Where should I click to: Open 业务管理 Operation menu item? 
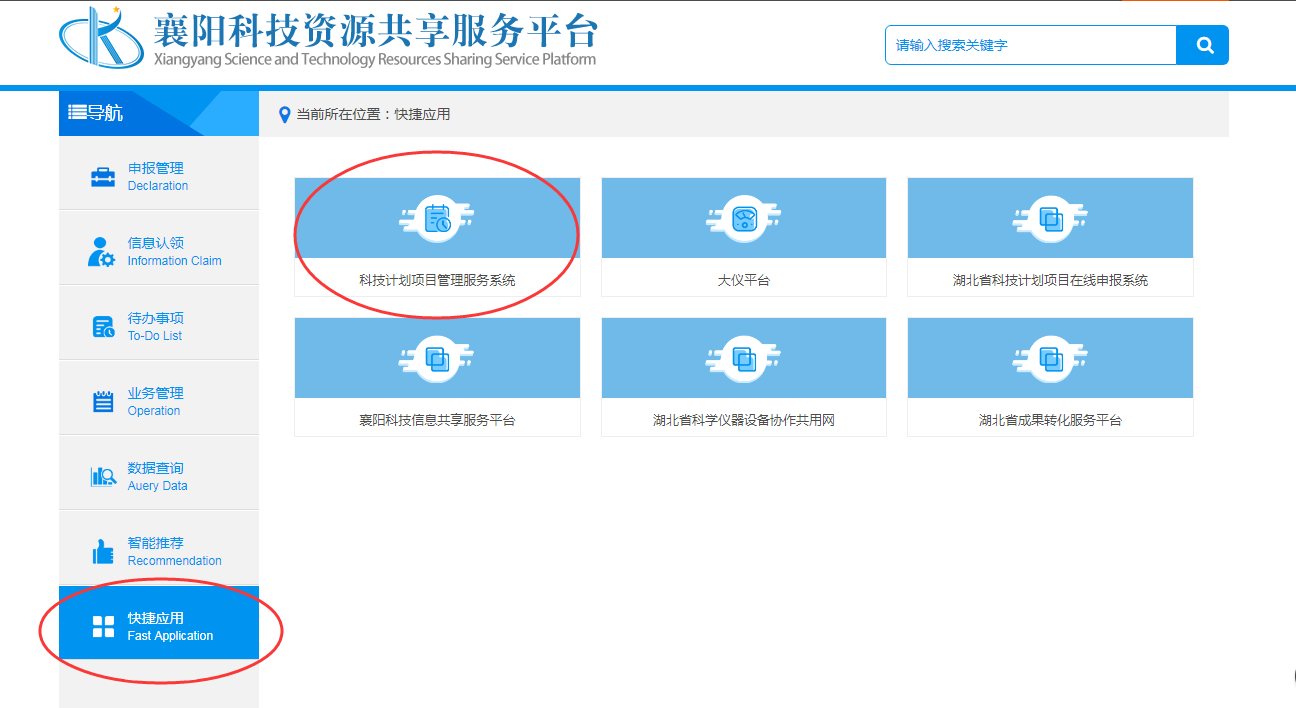[x=159, y=398]
